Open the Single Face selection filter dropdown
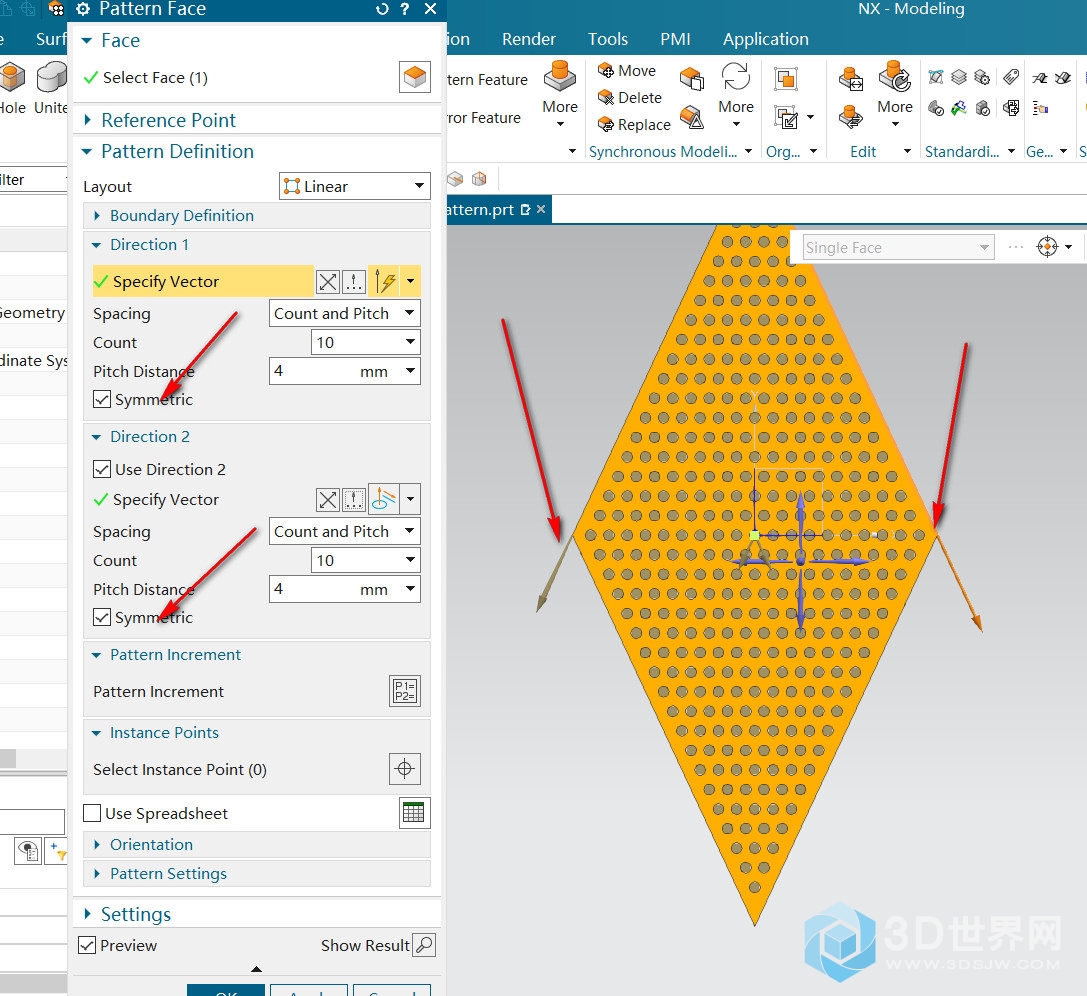Viewport: 1087px width, 996px height. coord(898,247)
